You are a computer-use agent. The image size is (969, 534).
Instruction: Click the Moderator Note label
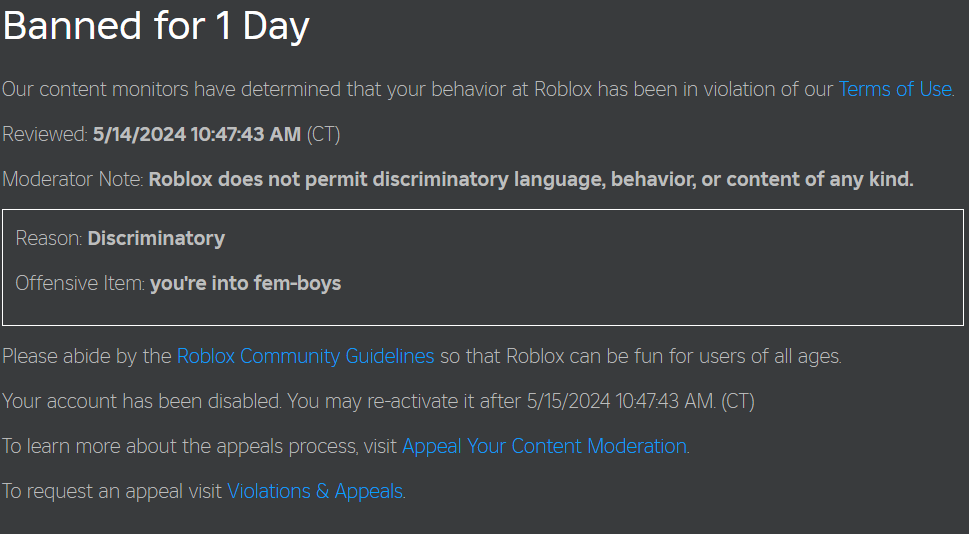[72, 180]
